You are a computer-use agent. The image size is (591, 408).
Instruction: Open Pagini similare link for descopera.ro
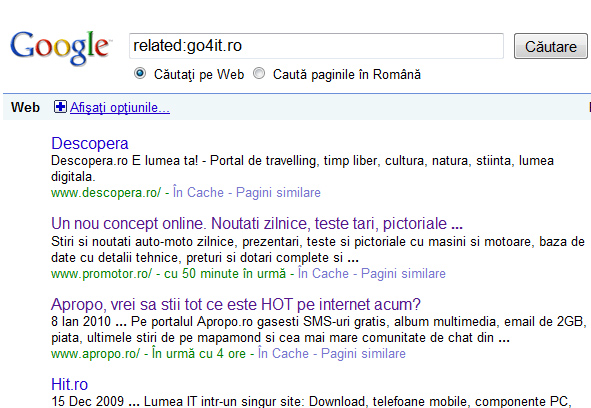coord(278,192)
